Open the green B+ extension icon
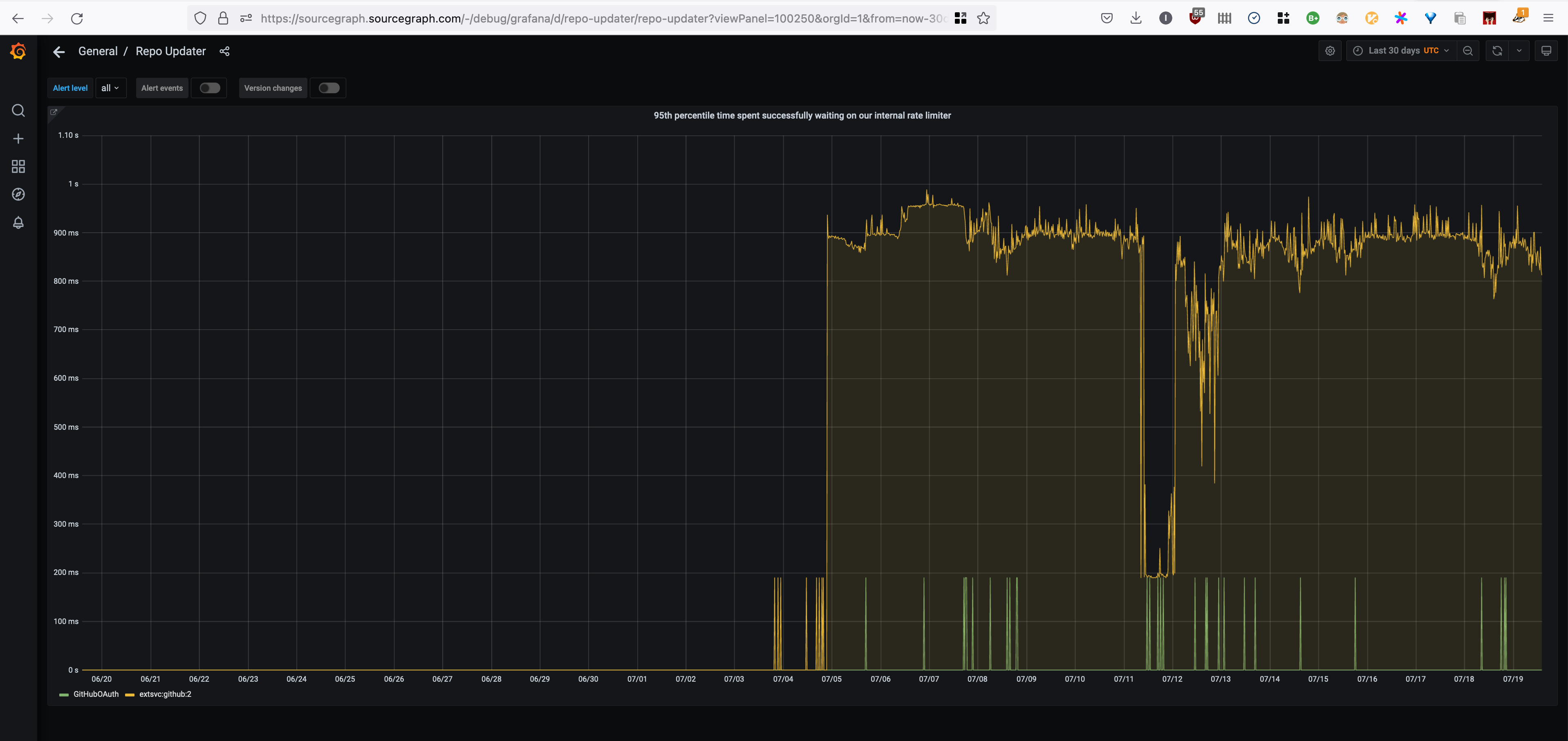This screenshot has width=1568, height=741. click(1313, 18)
